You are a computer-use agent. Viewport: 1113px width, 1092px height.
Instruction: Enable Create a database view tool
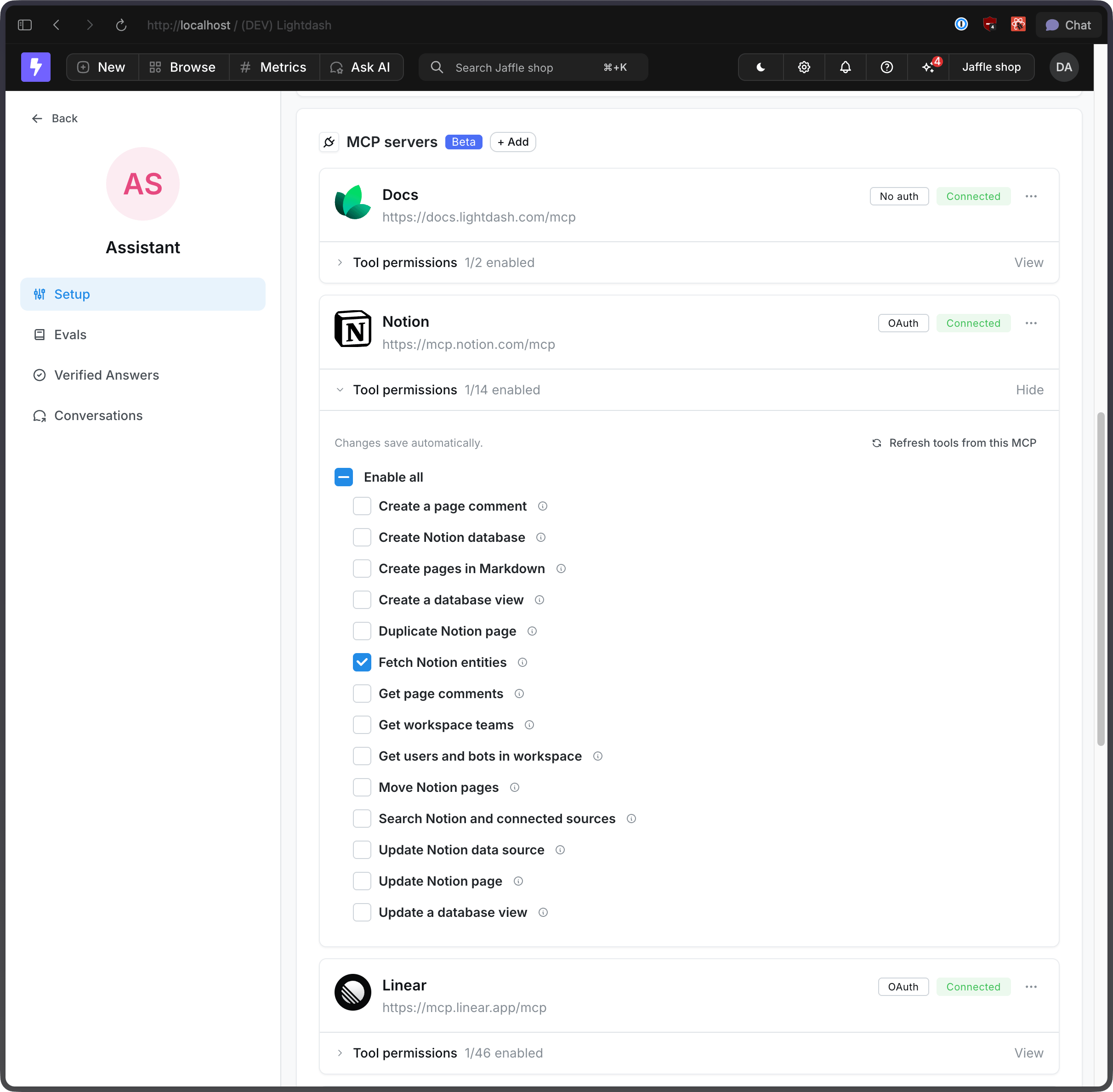(362, 600)
